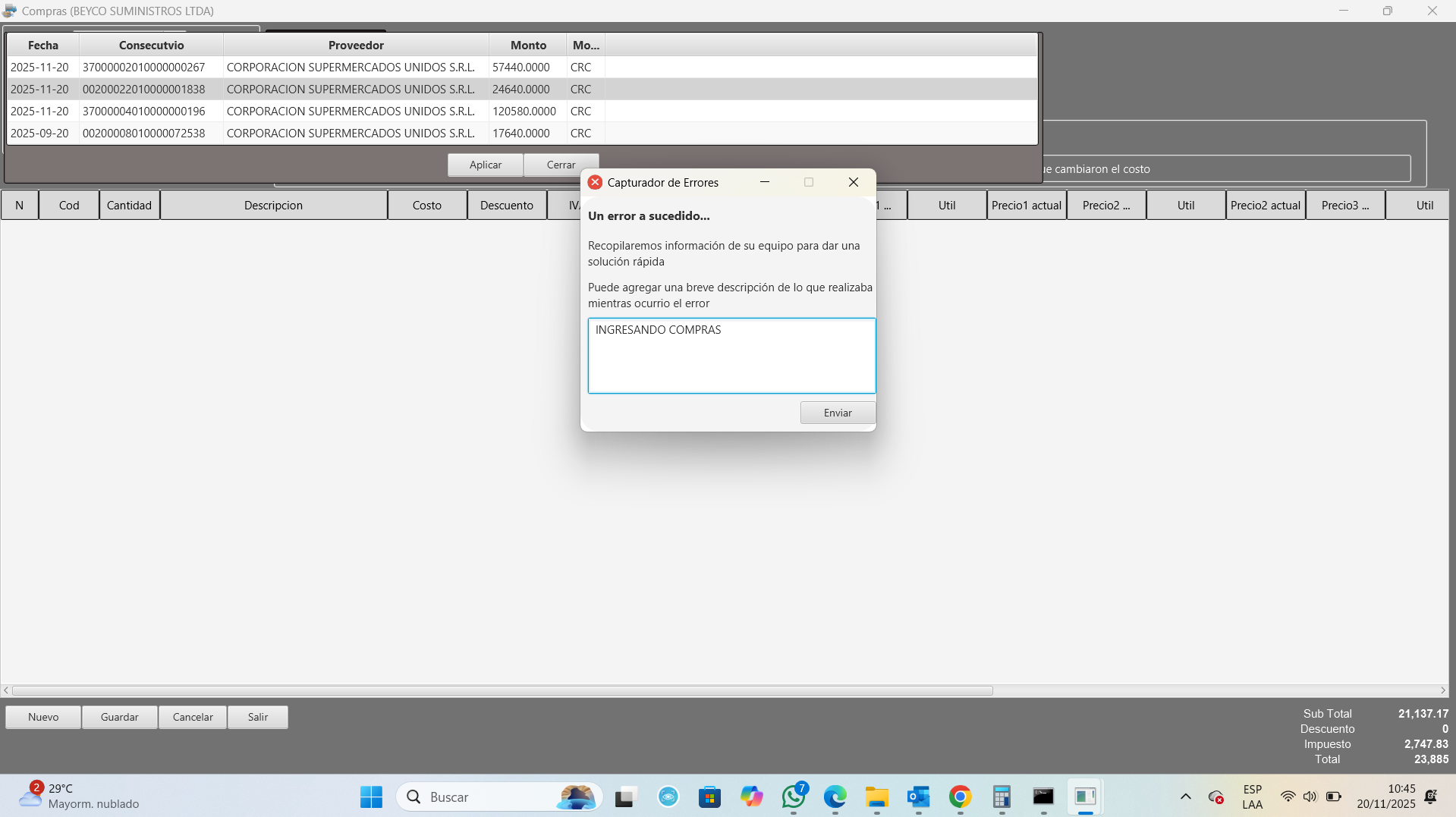Screen dimensions: 1456x817
Task: Click the Windows Start button
Action: [371, 797]
